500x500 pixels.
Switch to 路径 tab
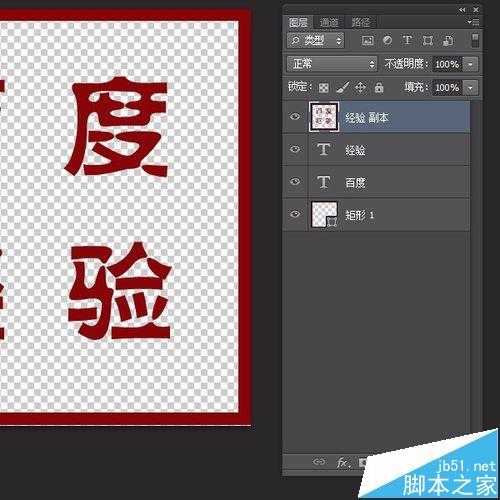(361, 23)
